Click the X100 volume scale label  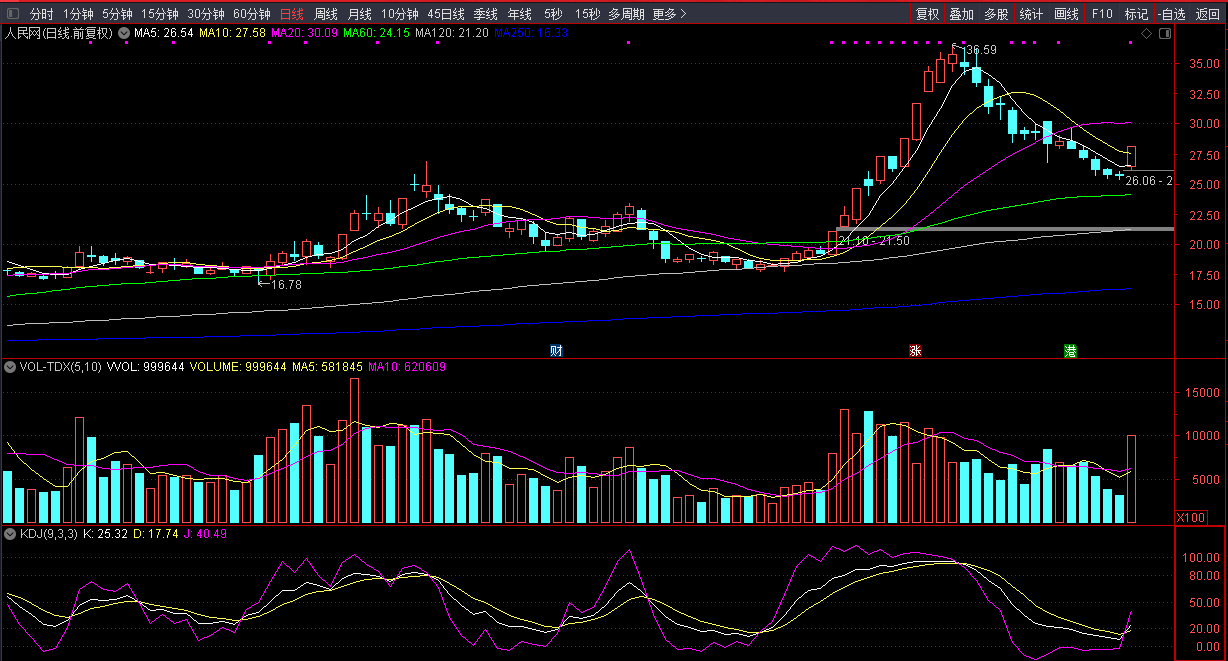1191,518
